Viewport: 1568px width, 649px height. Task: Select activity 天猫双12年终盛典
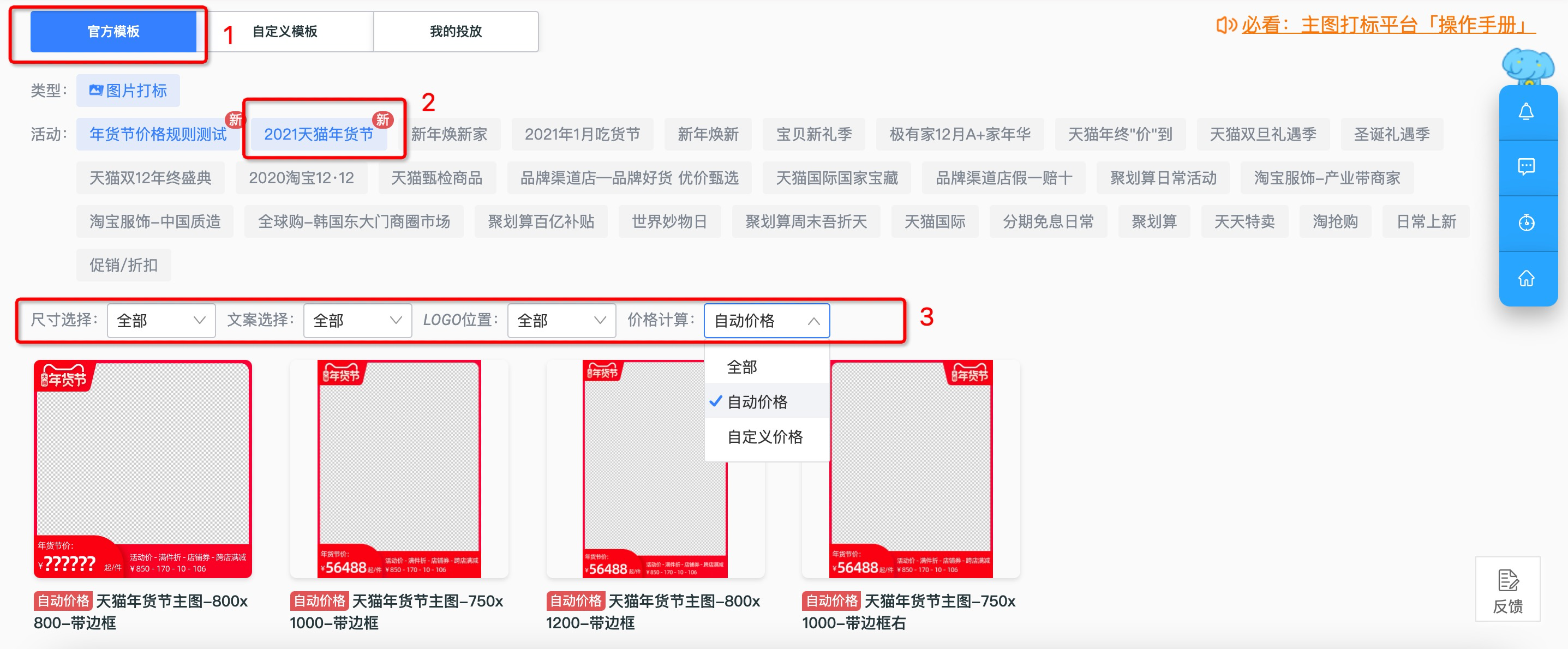[151, 178]
